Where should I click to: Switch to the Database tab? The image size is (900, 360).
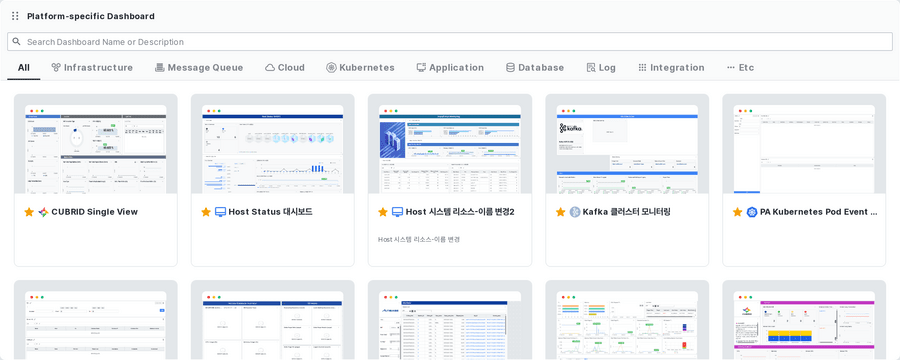click(x=535, y=68)
